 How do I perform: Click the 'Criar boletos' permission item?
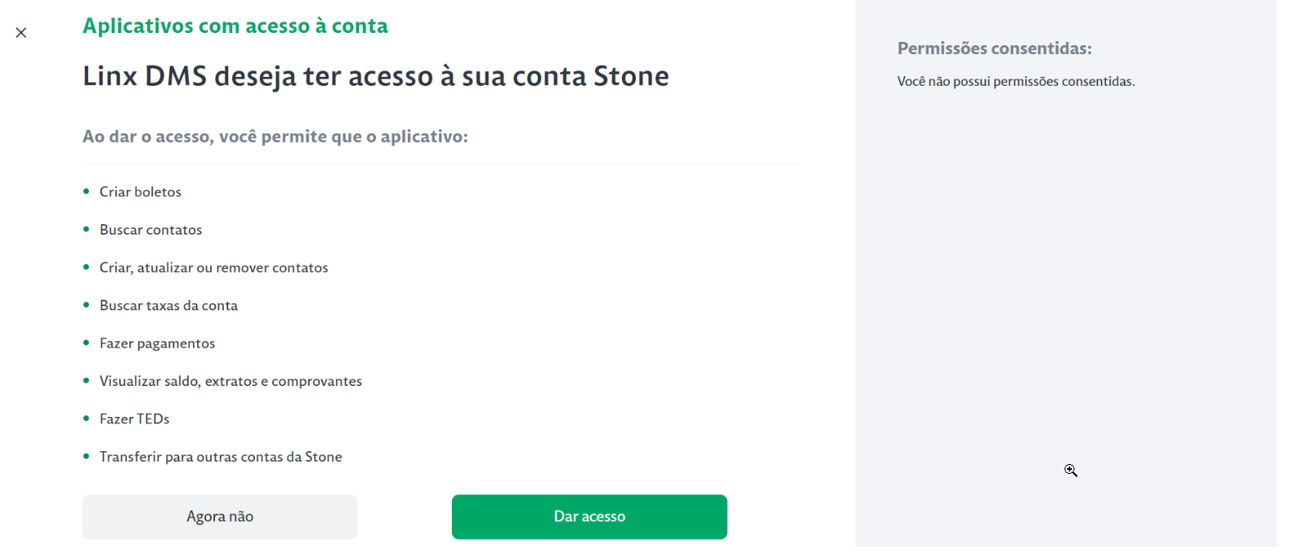(x=140, y=192)
